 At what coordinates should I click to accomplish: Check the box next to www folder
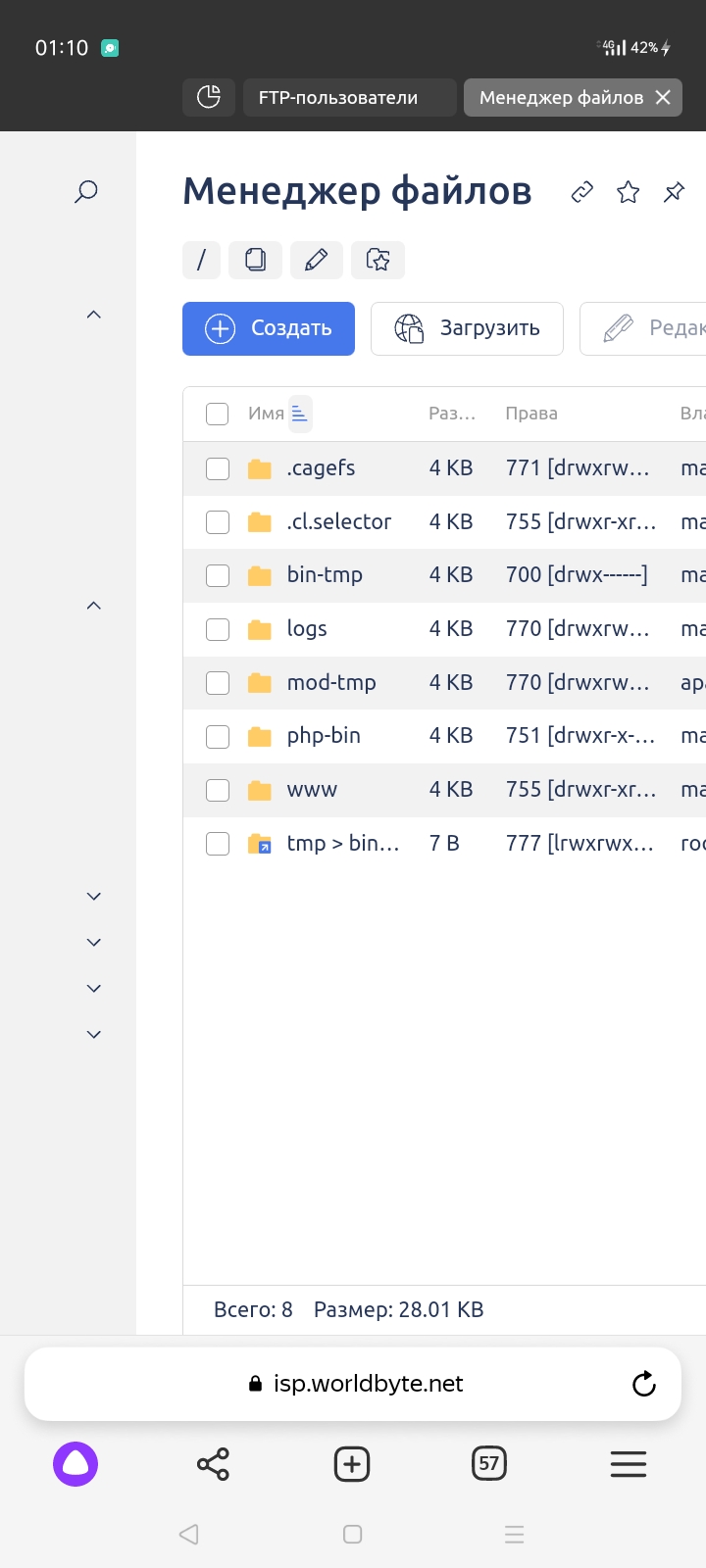tap(218, 790)
